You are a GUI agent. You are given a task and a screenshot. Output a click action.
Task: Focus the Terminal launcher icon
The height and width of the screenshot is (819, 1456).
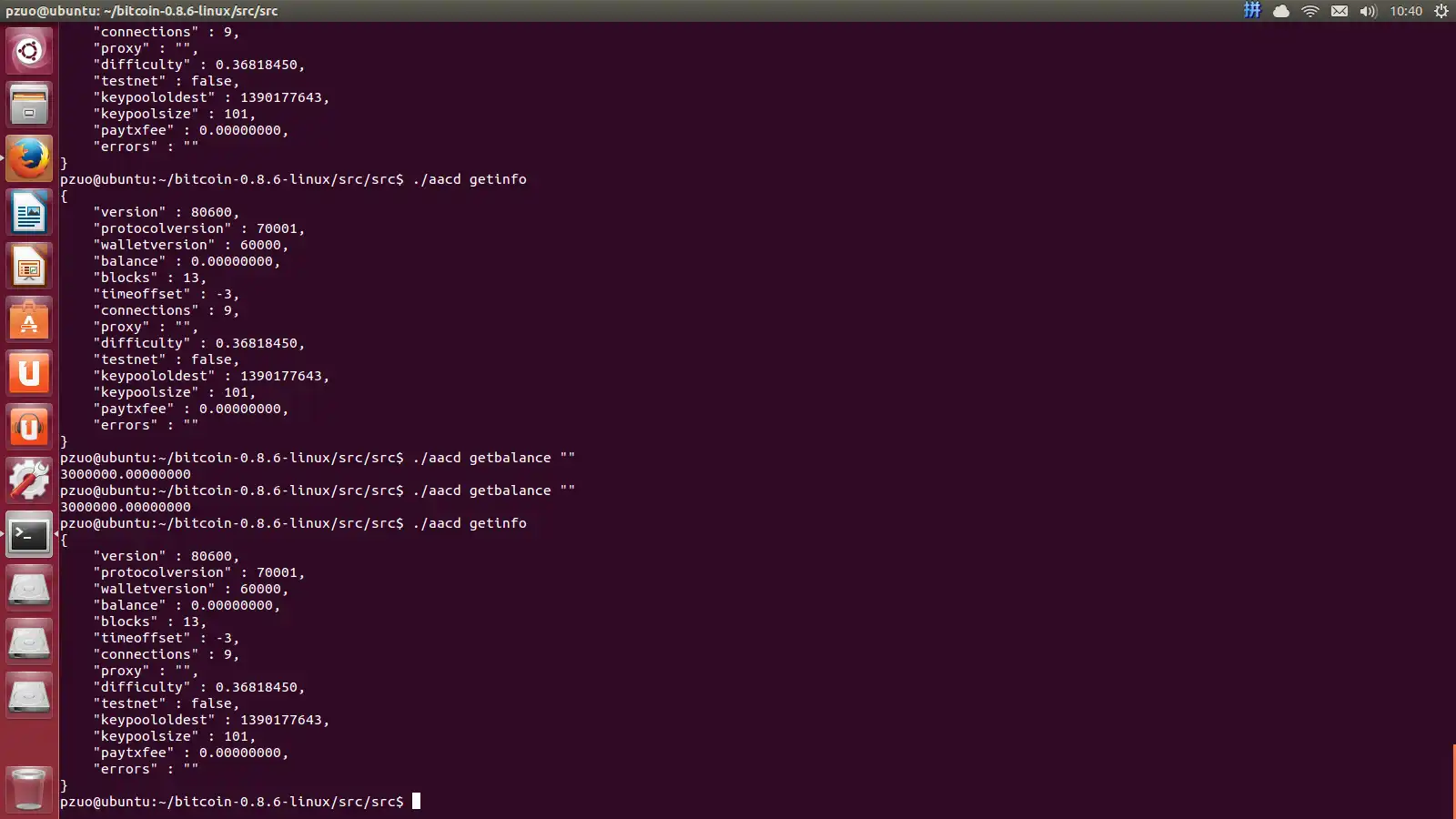click(29, 534)
